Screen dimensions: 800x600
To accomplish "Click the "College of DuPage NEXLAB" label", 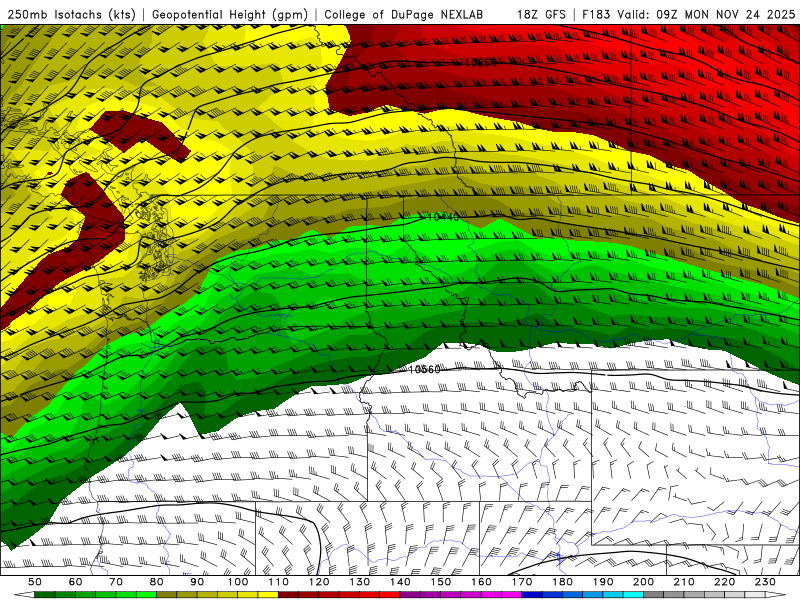I will [404, 14].
